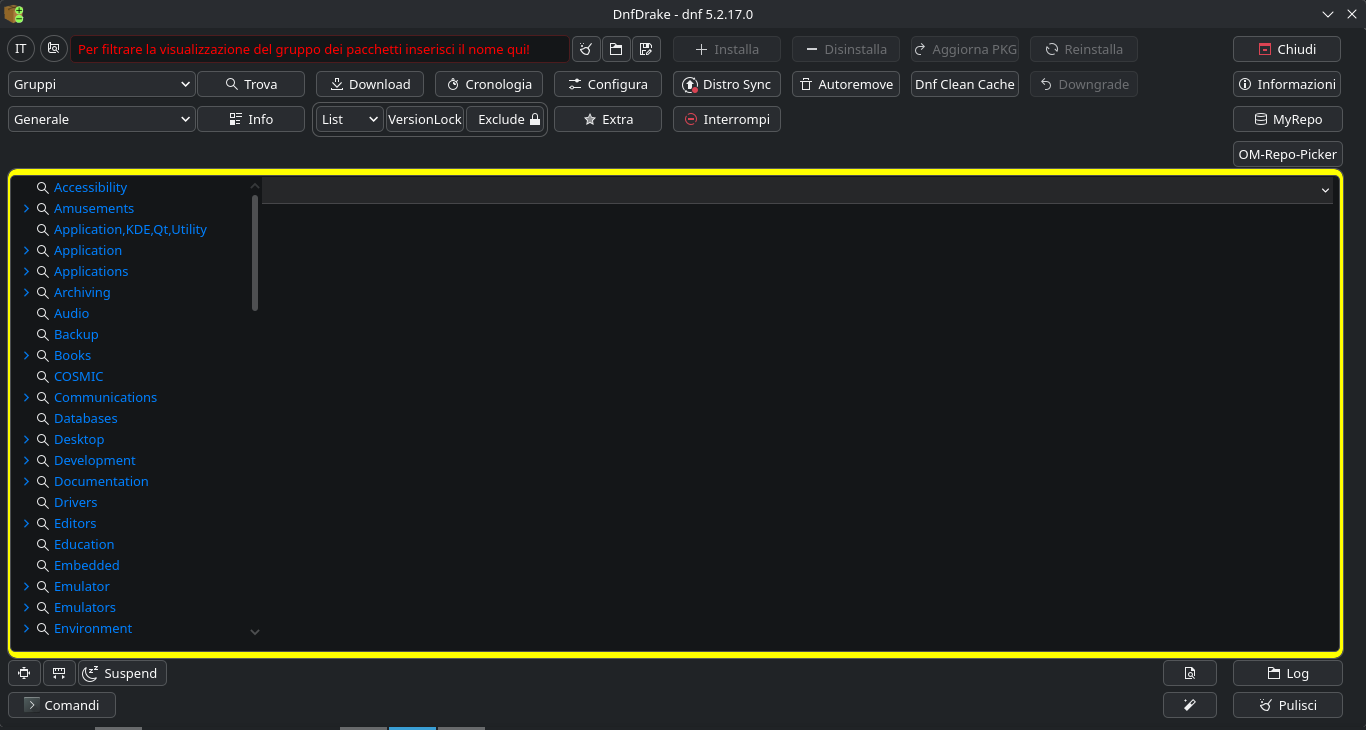This screenshot has height=730, width=1366.
Task: Select the COSMIC group entry
Action: pos(78,377)
